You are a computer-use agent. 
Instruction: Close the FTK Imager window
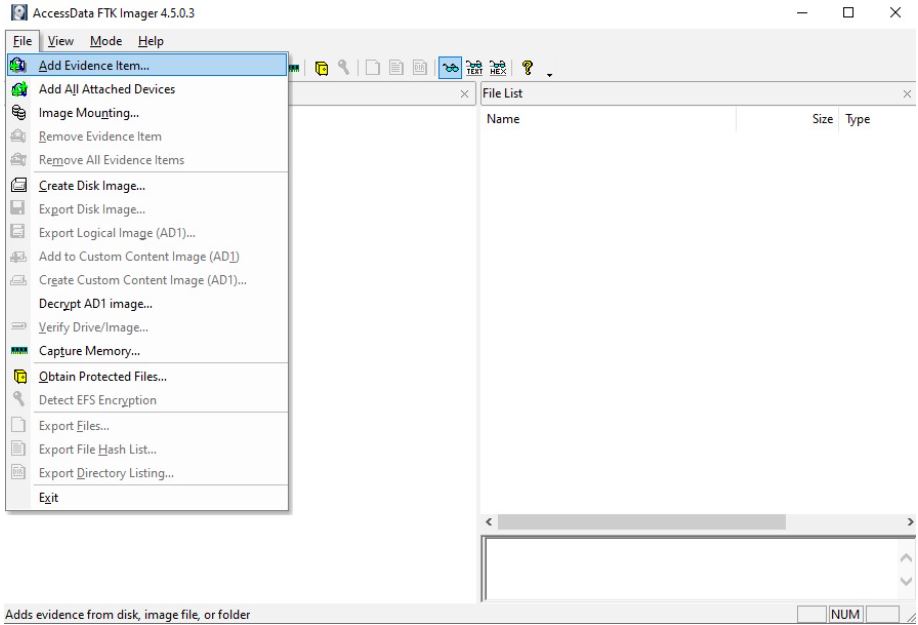(x=895, y=12)
